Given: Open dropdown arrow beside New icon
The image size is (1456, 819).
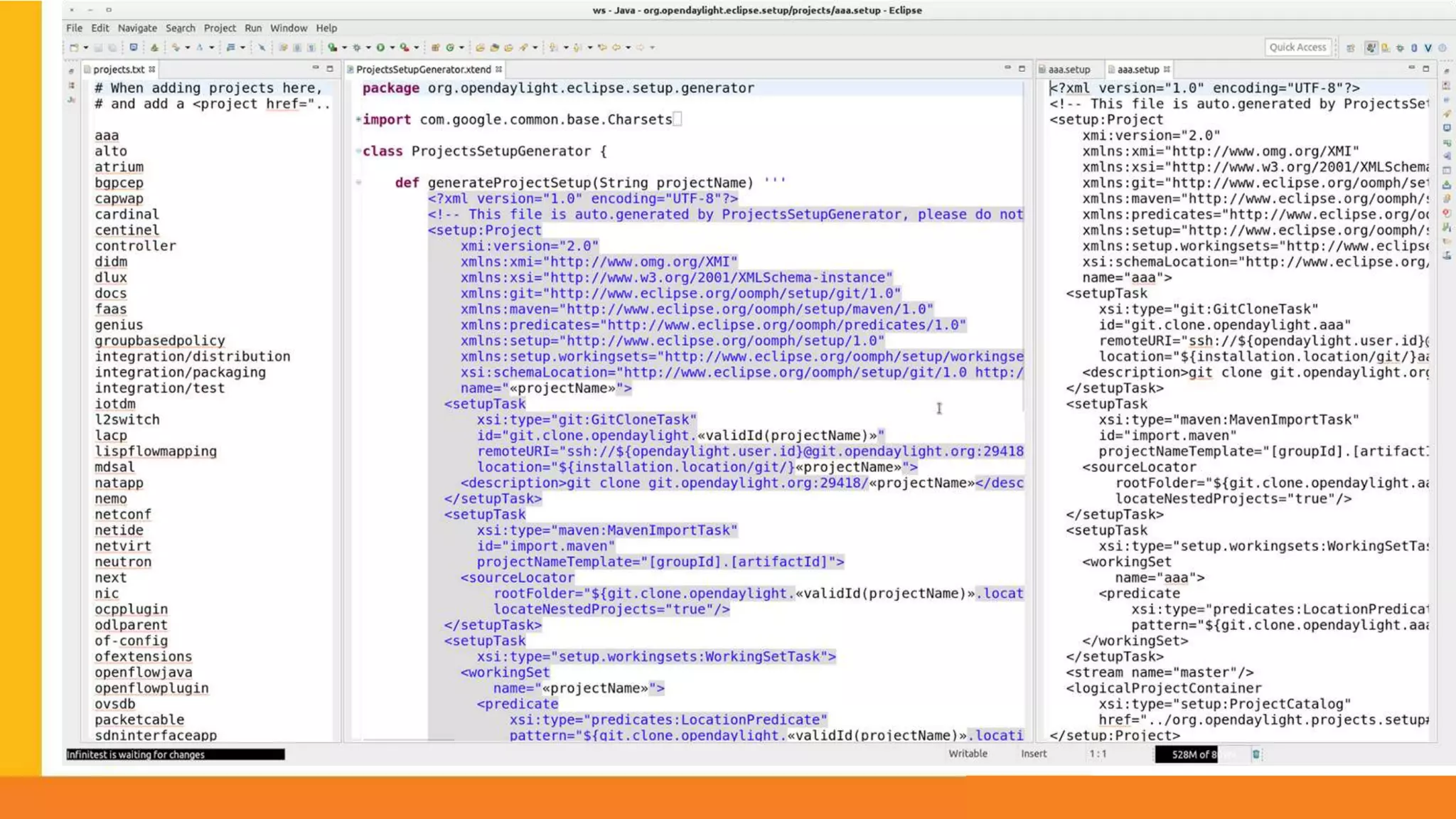Looking at the screenshot, I should click(x=85, y=48).
